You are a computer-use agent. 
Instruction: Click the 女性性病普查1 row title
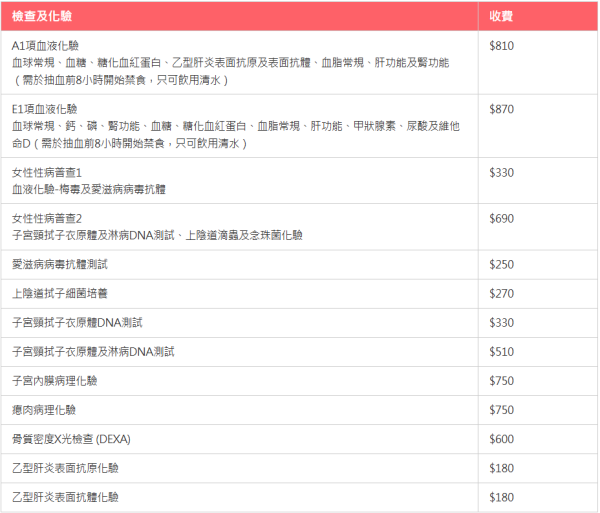click(47, 173)
